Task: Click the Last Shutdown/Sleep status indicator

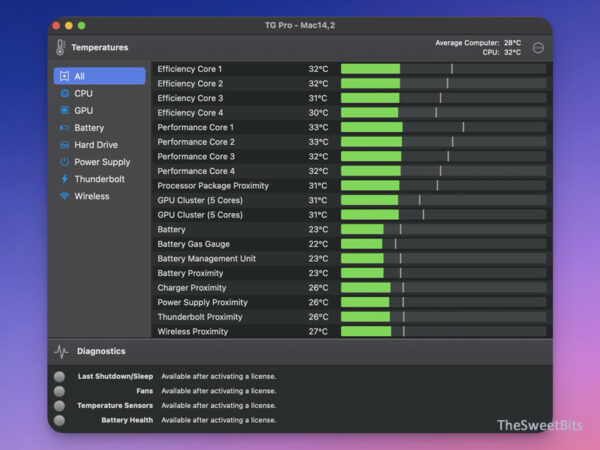Action: point(59,377)
